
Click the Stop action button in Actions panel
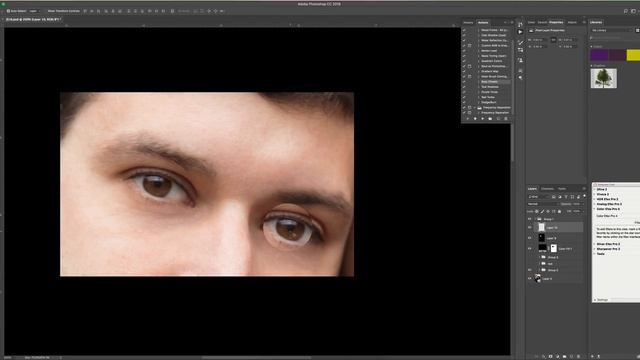468,118
